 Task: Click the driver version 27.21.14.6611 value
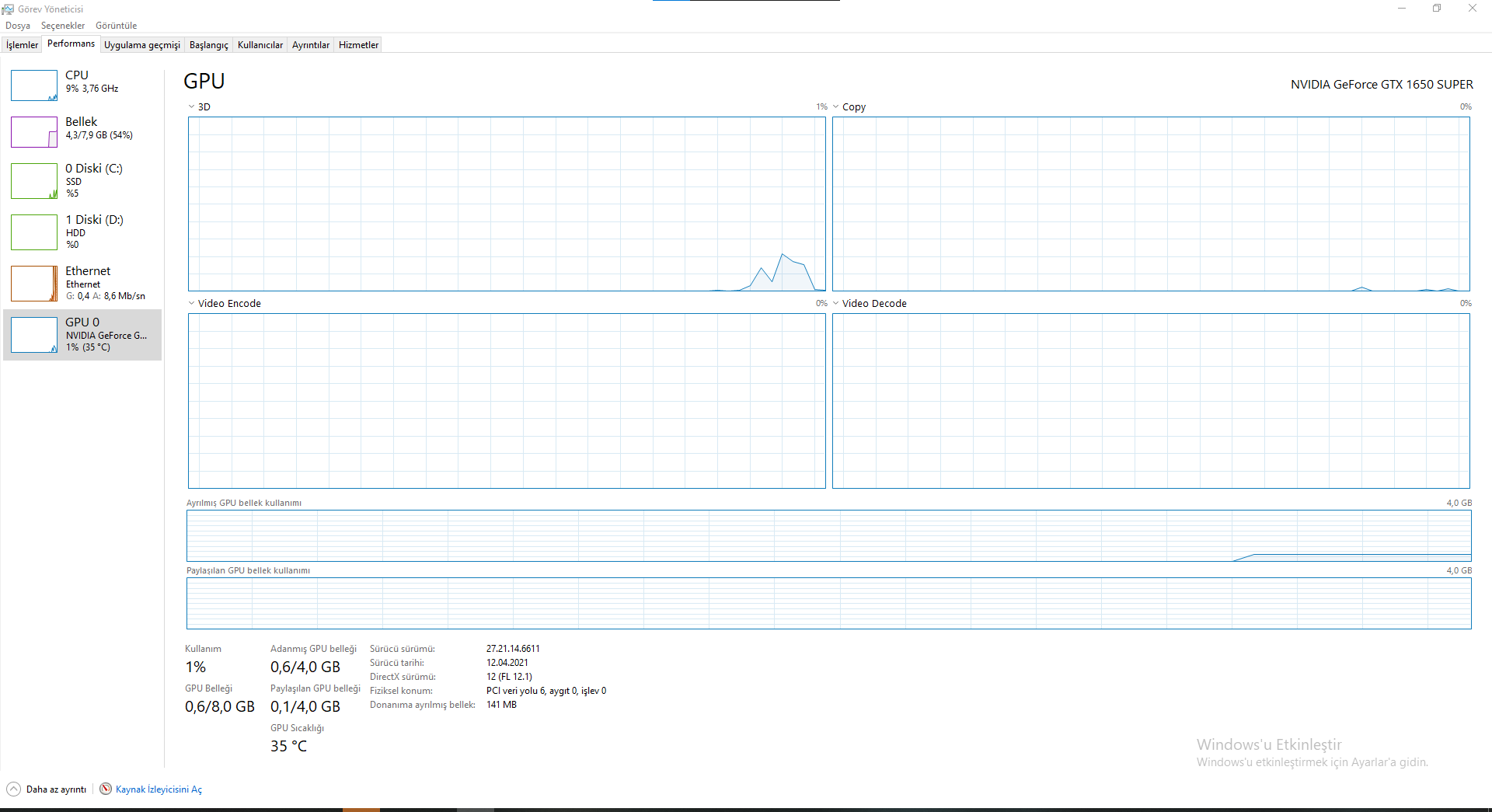[513, 649]
